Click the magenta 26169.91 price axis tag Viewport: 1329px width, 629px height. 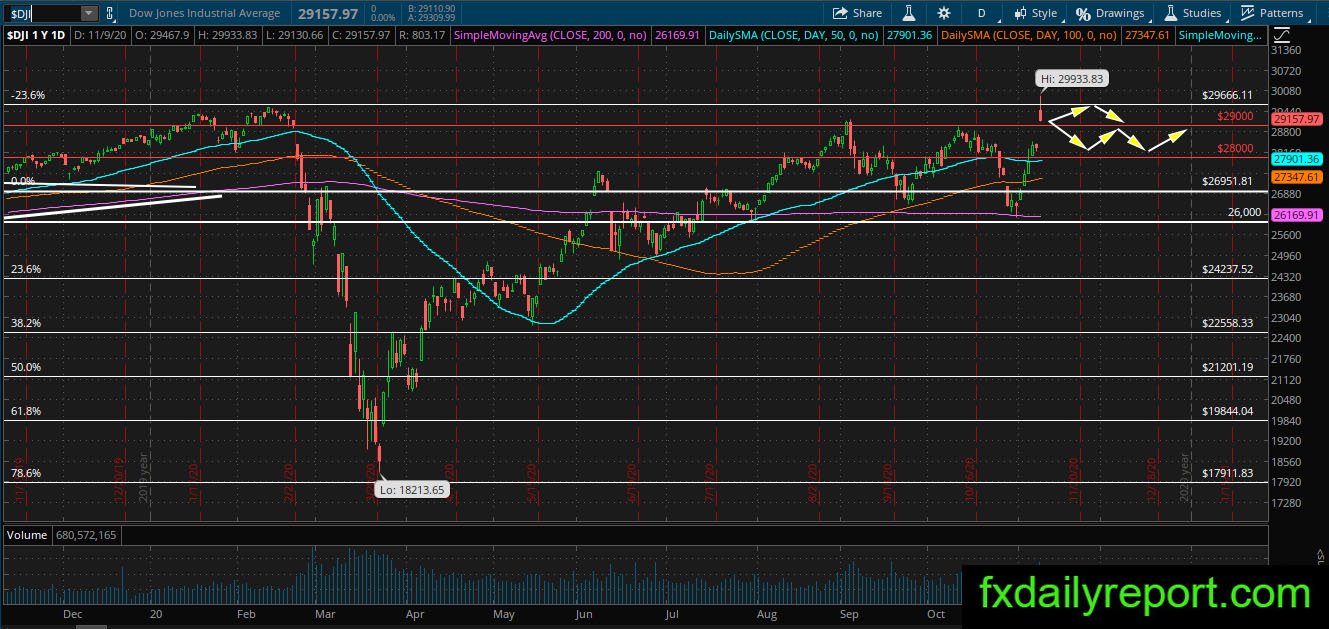pyautogui.click(x=1297, y=214)
